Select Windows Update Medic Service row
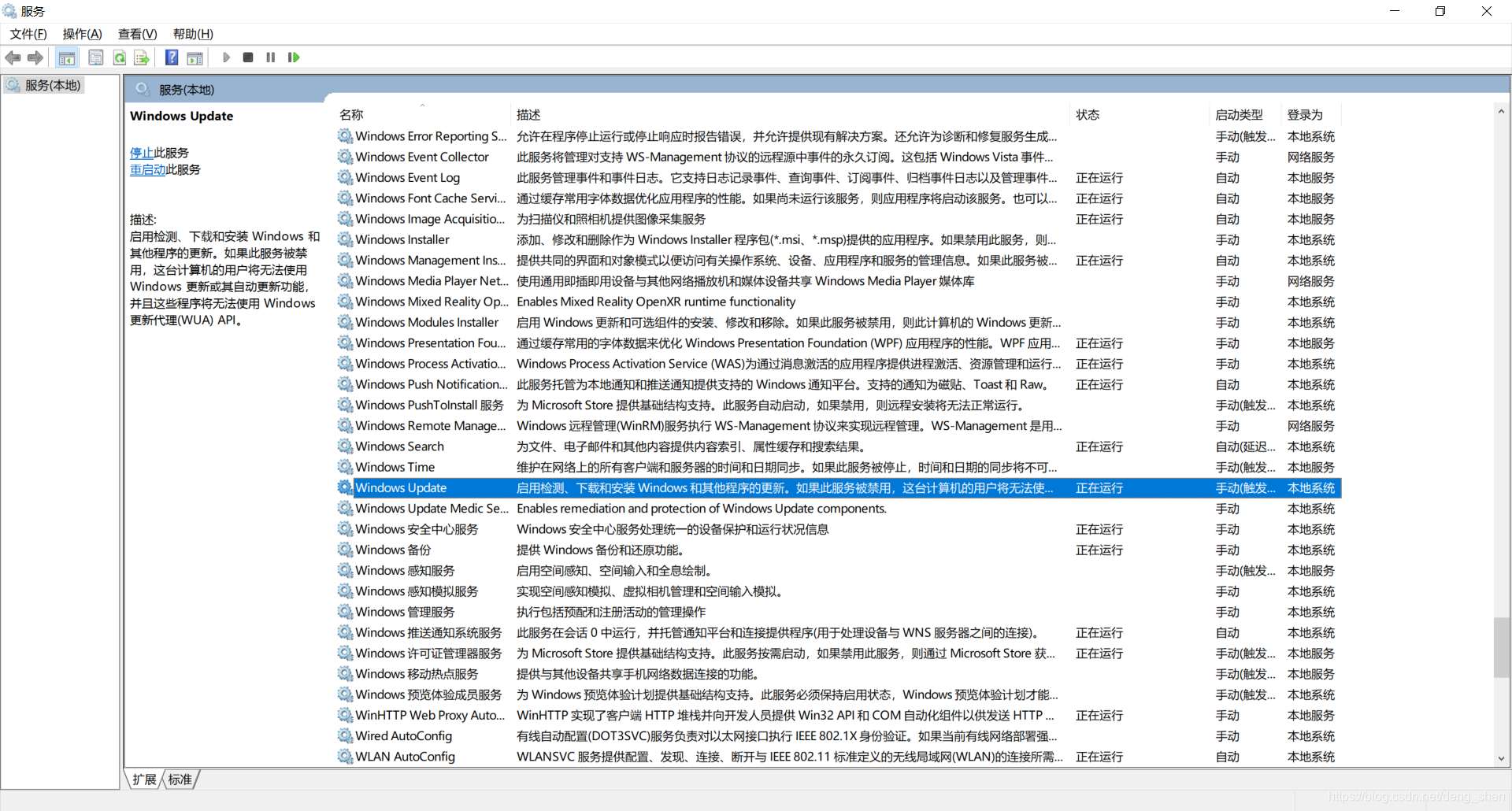This screenshot has width=1512, height=811. [x=839, y=509]
